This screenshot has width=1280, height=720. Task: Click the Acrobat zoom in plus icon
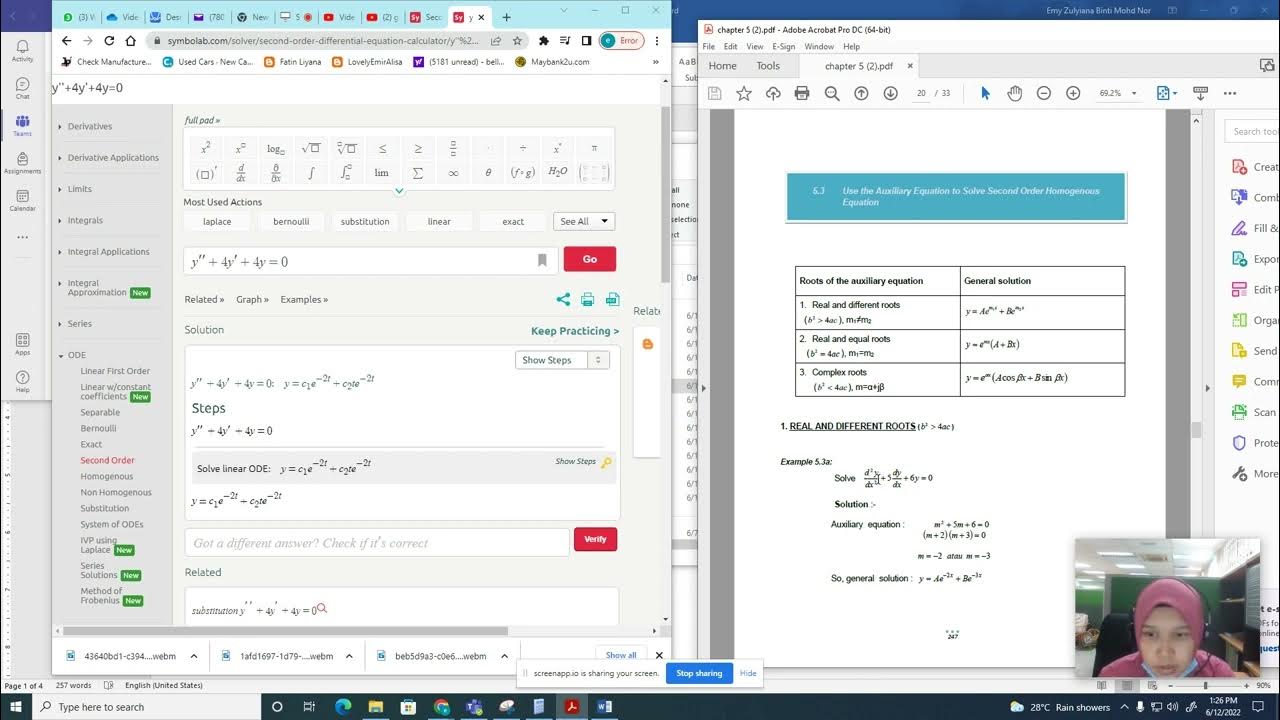[1073, 93]
